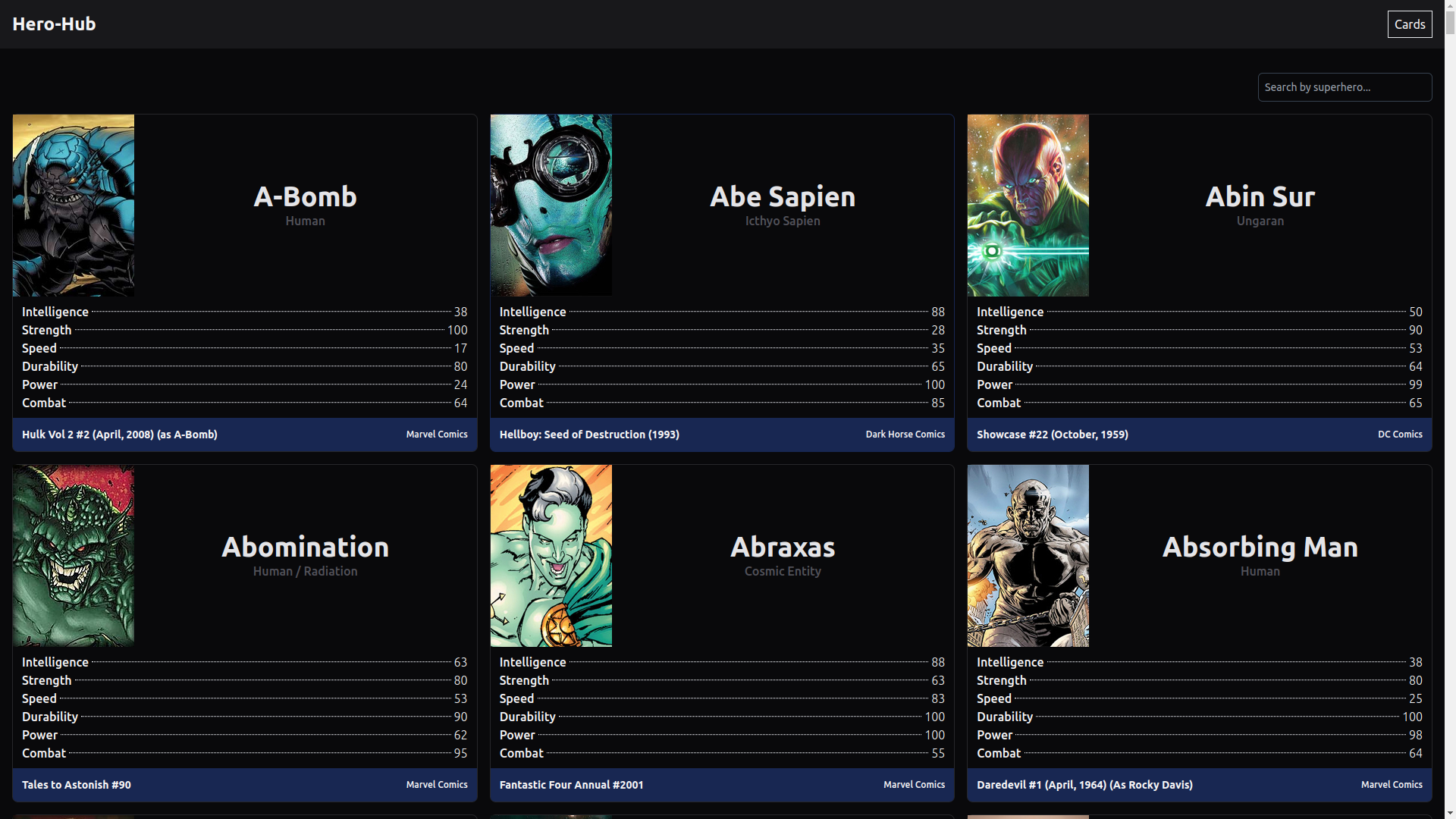Click Fantastic Four Annual #2001 footer
The width and height of the screenshot is (1456, 819).
571,785
